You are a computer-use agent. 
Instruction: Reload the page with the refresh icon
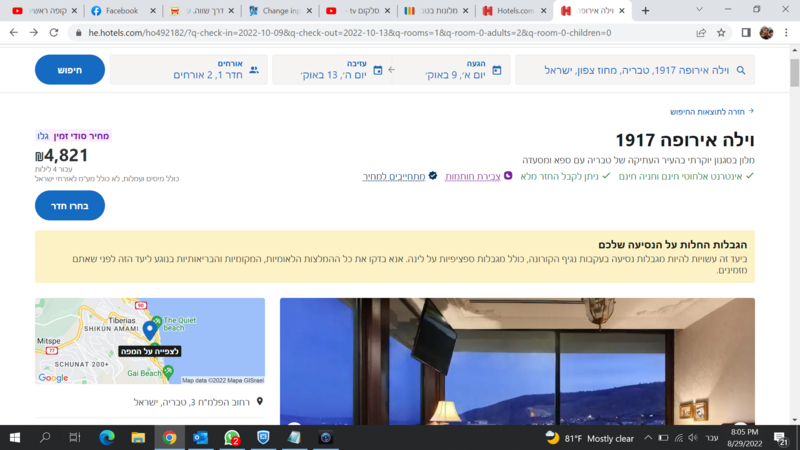(54, 33)
